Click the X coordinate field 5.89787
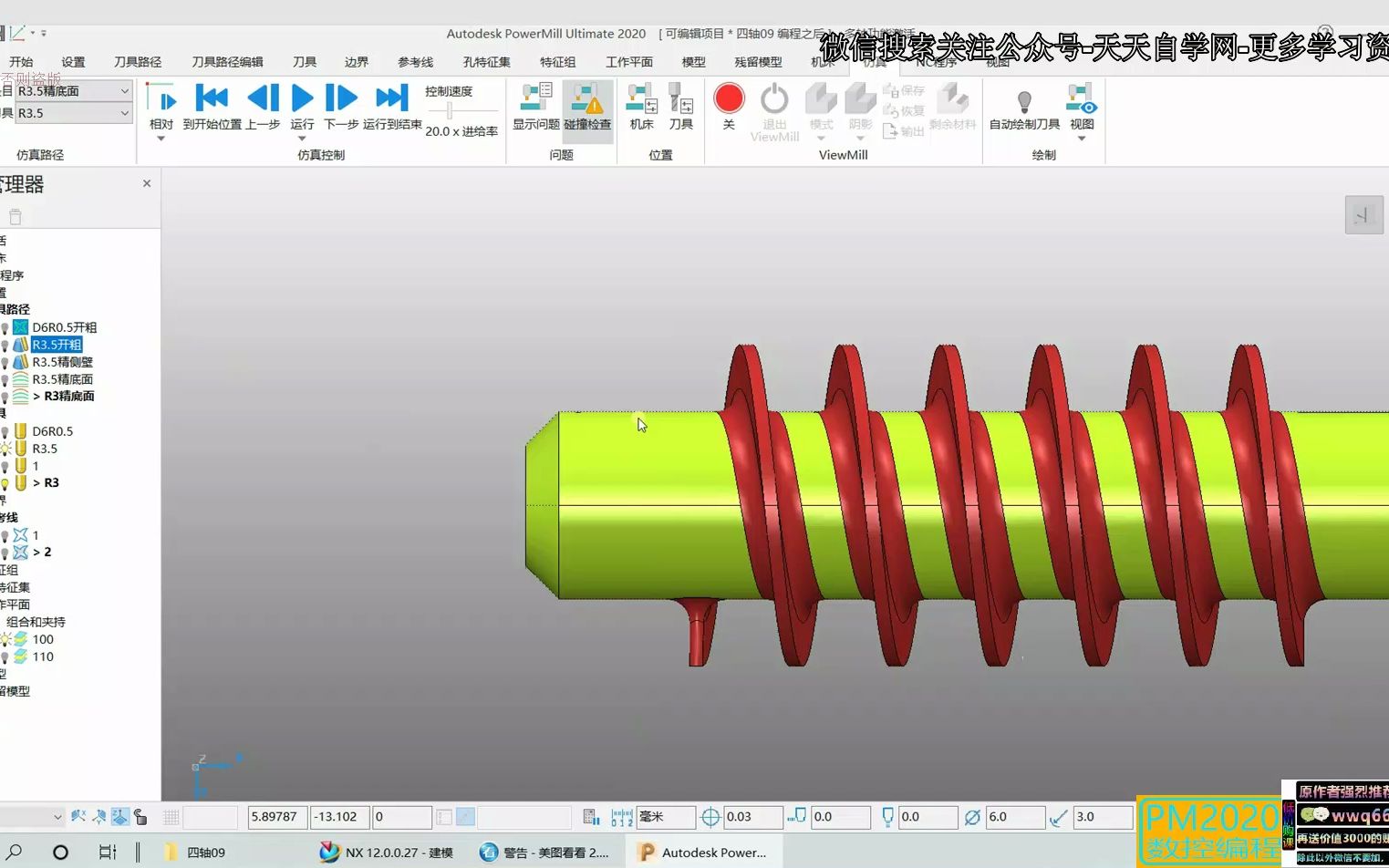The image size is (1389, 868). coord(277,817)
